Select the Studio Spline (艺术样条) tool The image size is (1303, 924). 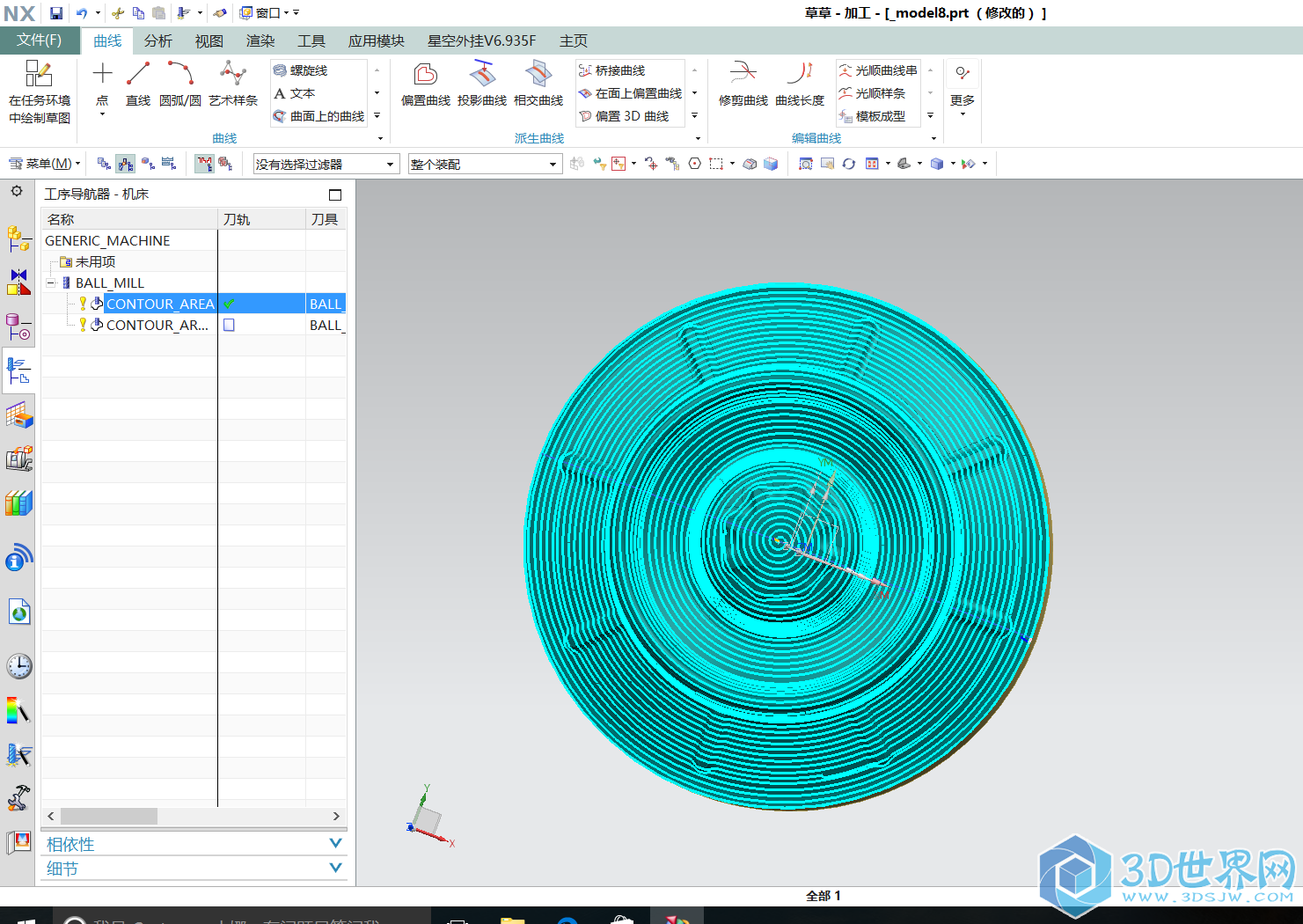click(233, 84)
